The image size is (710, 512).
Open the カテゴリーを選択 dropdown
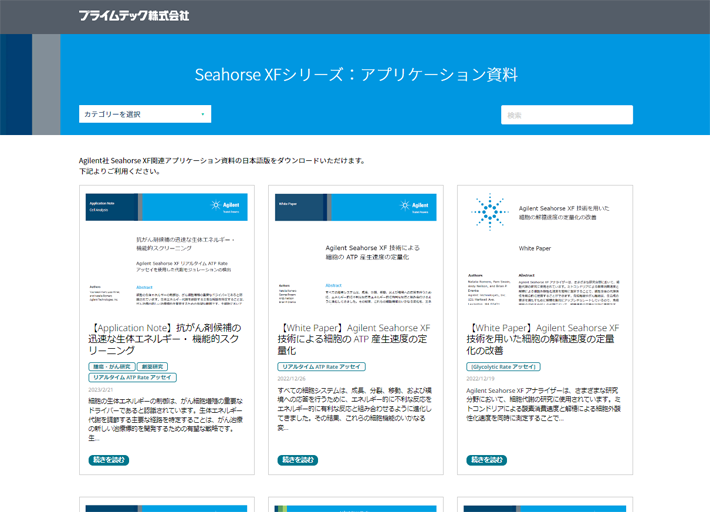click(x=145, y=114)
